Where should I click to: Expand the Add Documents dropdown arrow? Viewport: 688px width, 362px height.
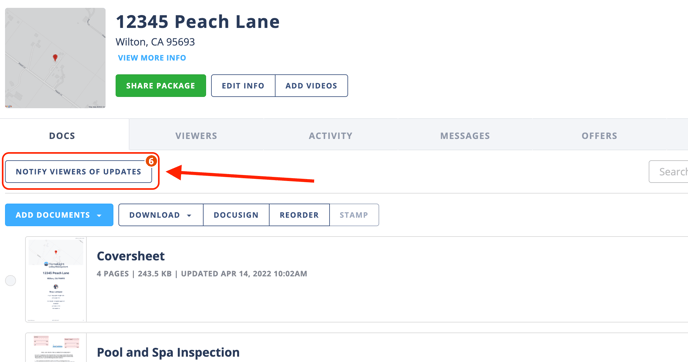click(99, 215)
